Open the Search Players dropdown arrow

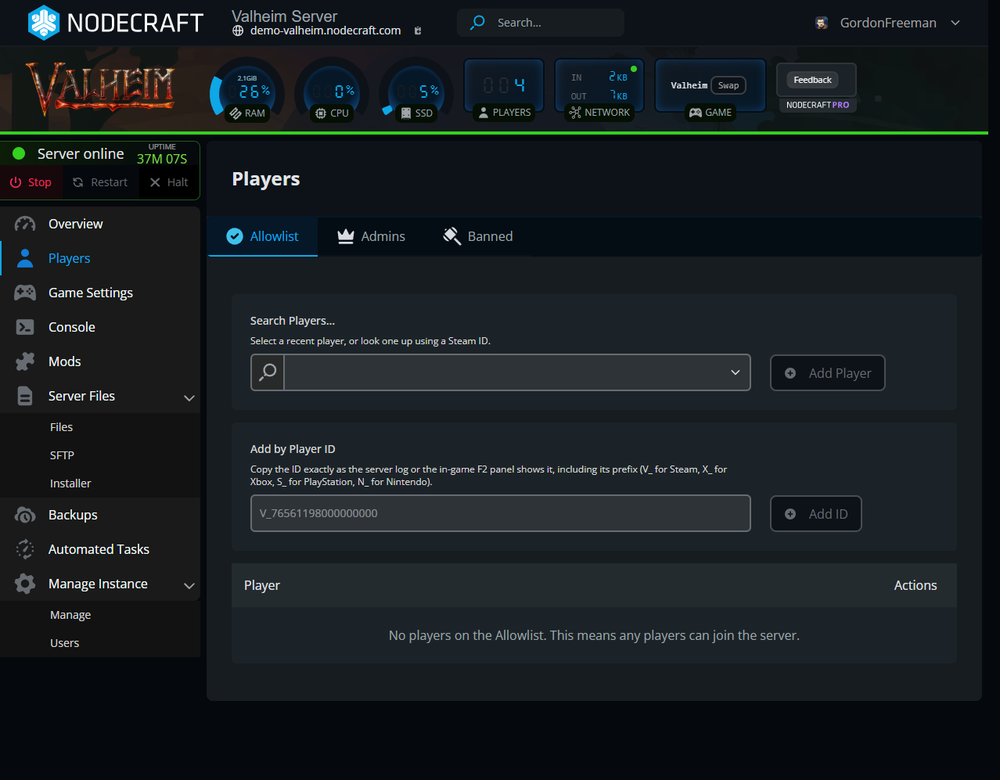pos(735,372)
